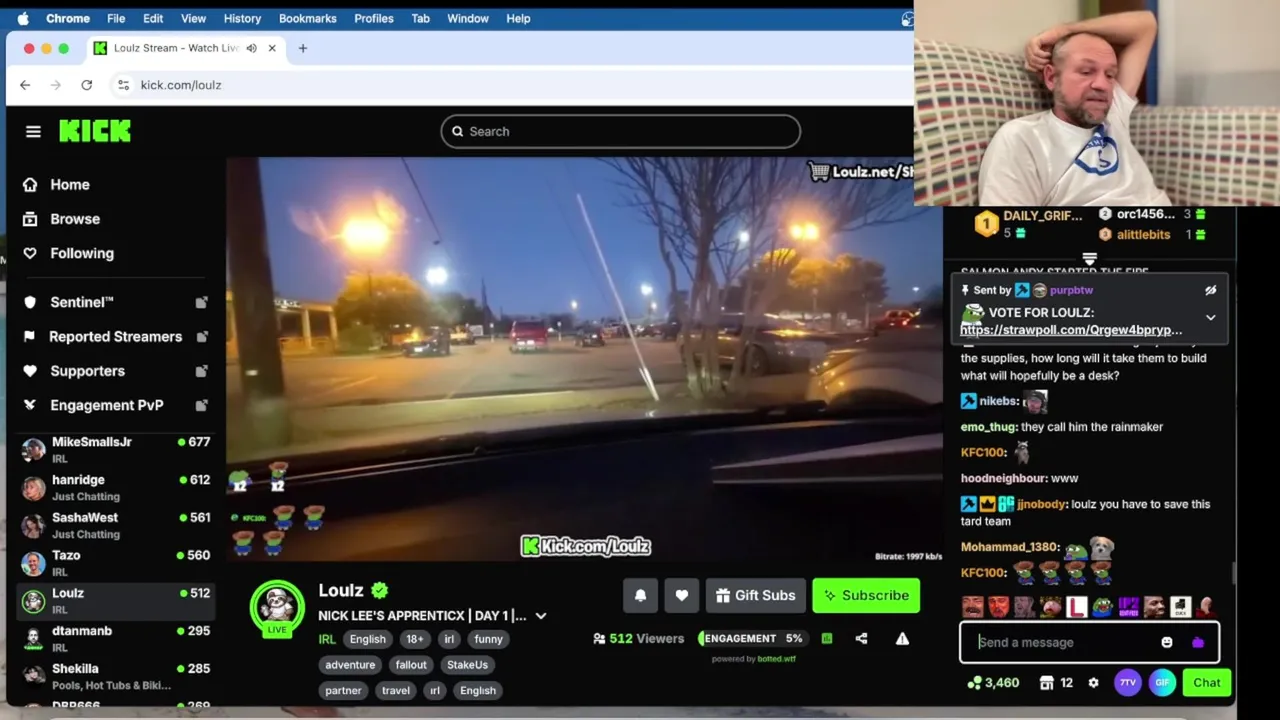
Task: Click the Chrome back arrow
Action: pyautogui.click(x=25, y=85)
